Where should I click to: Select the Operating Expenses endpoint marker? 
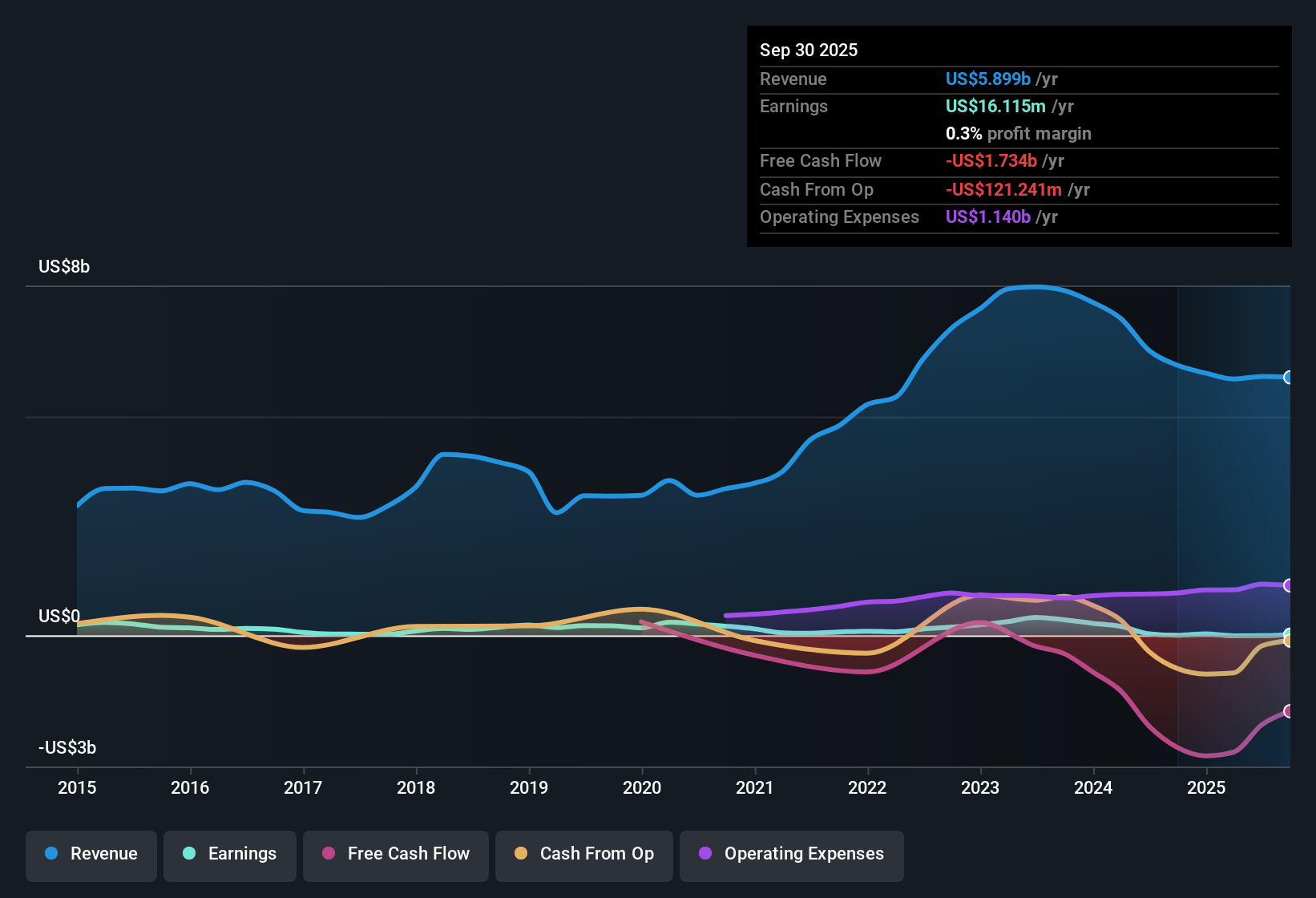click(1288, 585)
